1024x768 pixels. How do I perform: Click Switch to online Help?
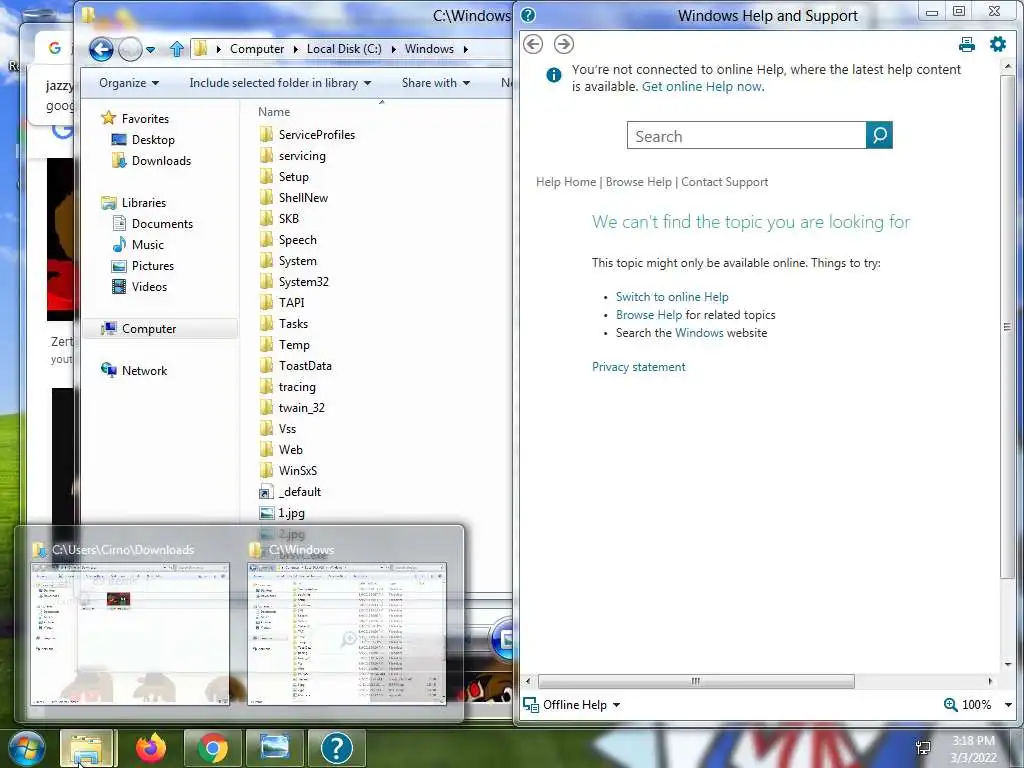672,297
